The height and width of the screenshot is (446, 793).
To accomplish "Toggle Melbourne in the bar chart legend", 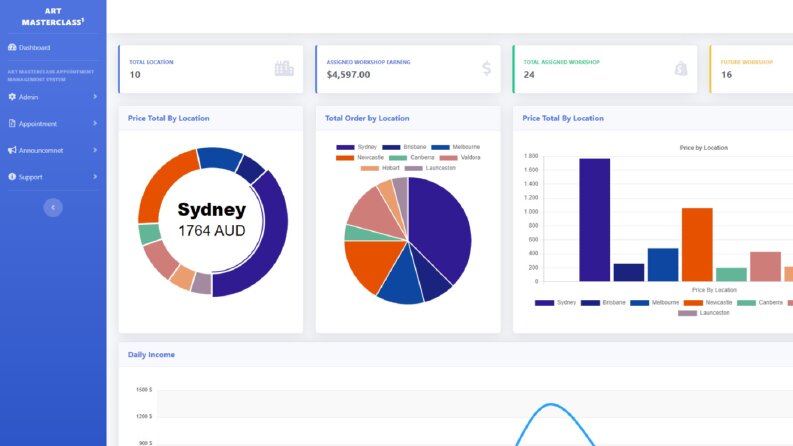I will pyautogui.click(x=654, y=303).
